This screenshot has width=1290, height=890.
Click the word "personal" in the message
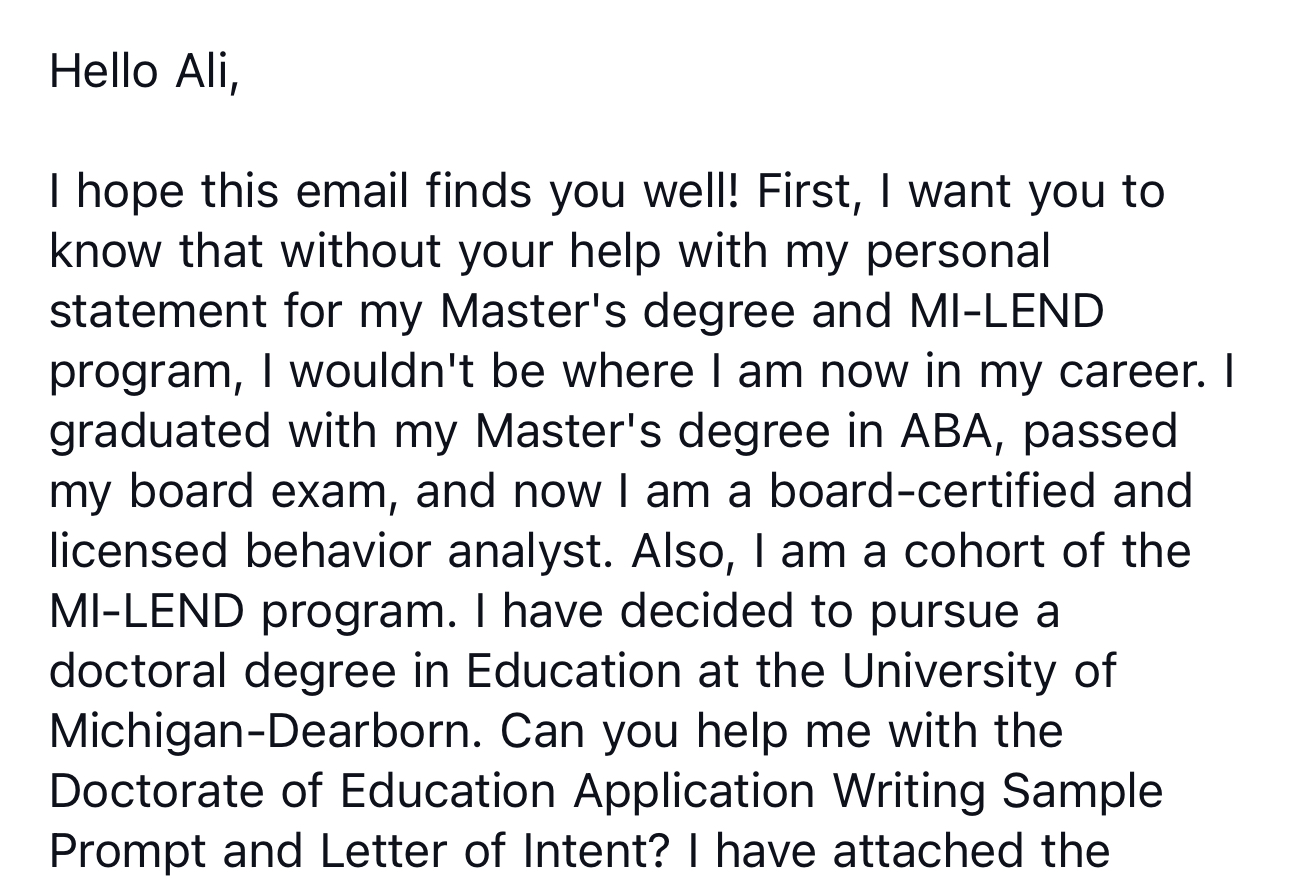(958, 252)
